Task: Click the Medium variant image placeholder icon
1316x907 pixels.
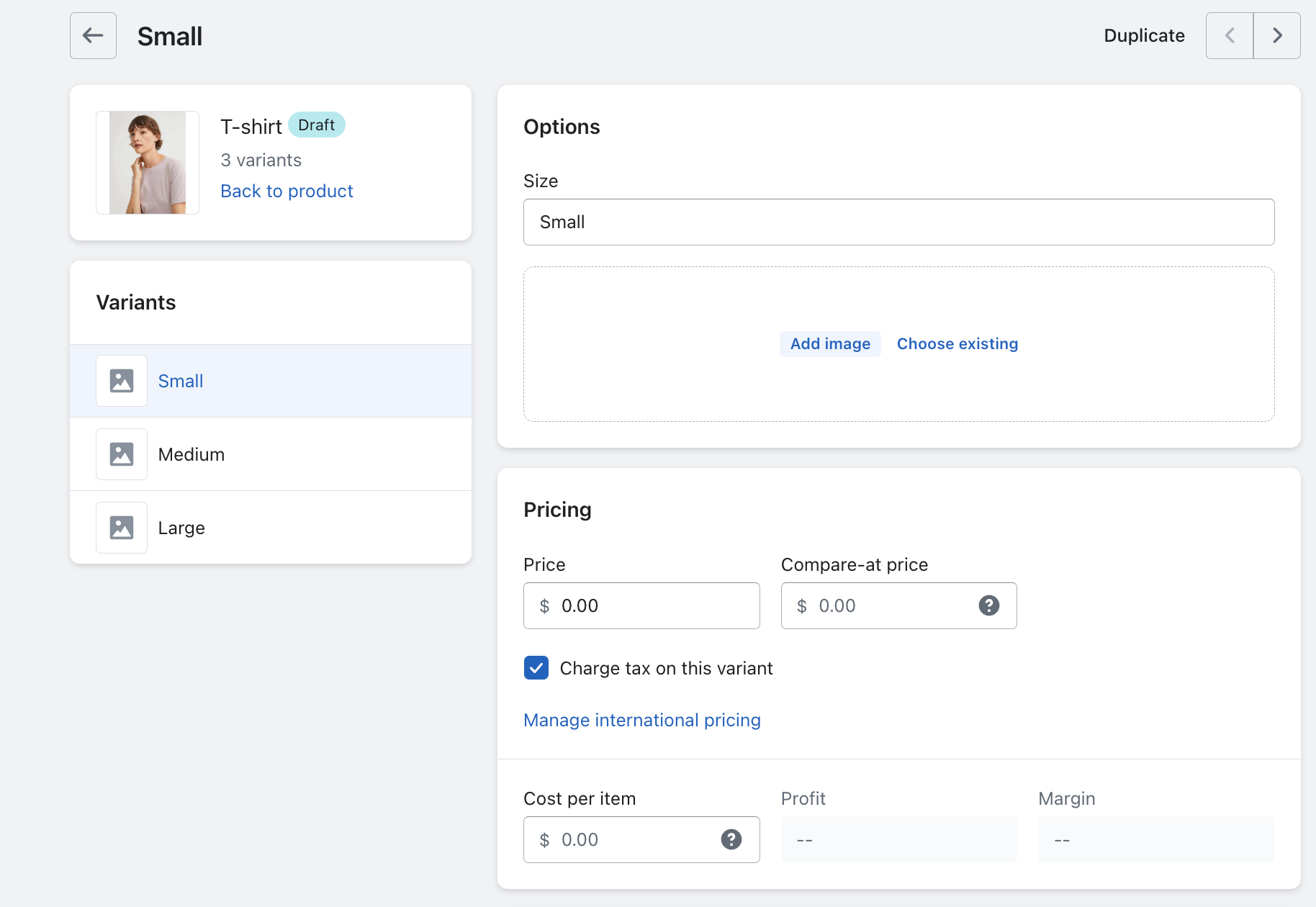Action: click(122, 454)
